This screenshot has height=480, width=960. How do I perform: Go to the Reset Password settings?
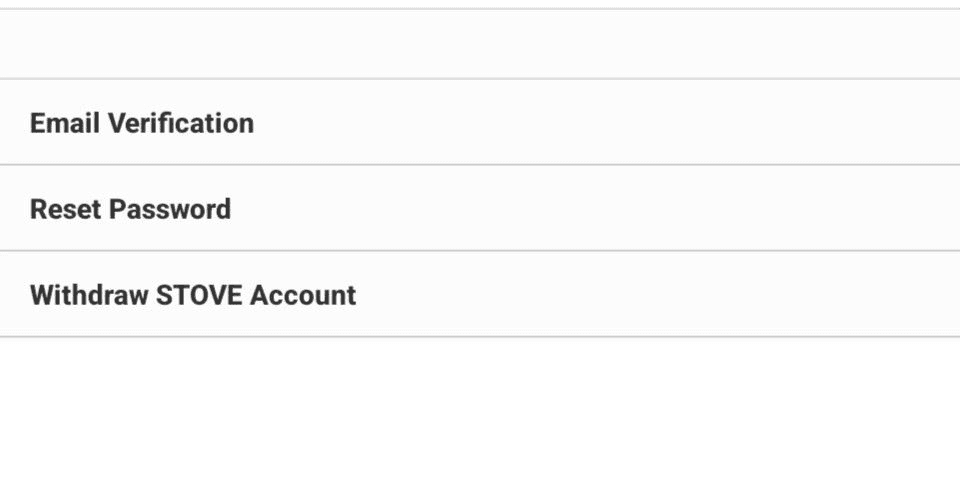click(480, 208)
